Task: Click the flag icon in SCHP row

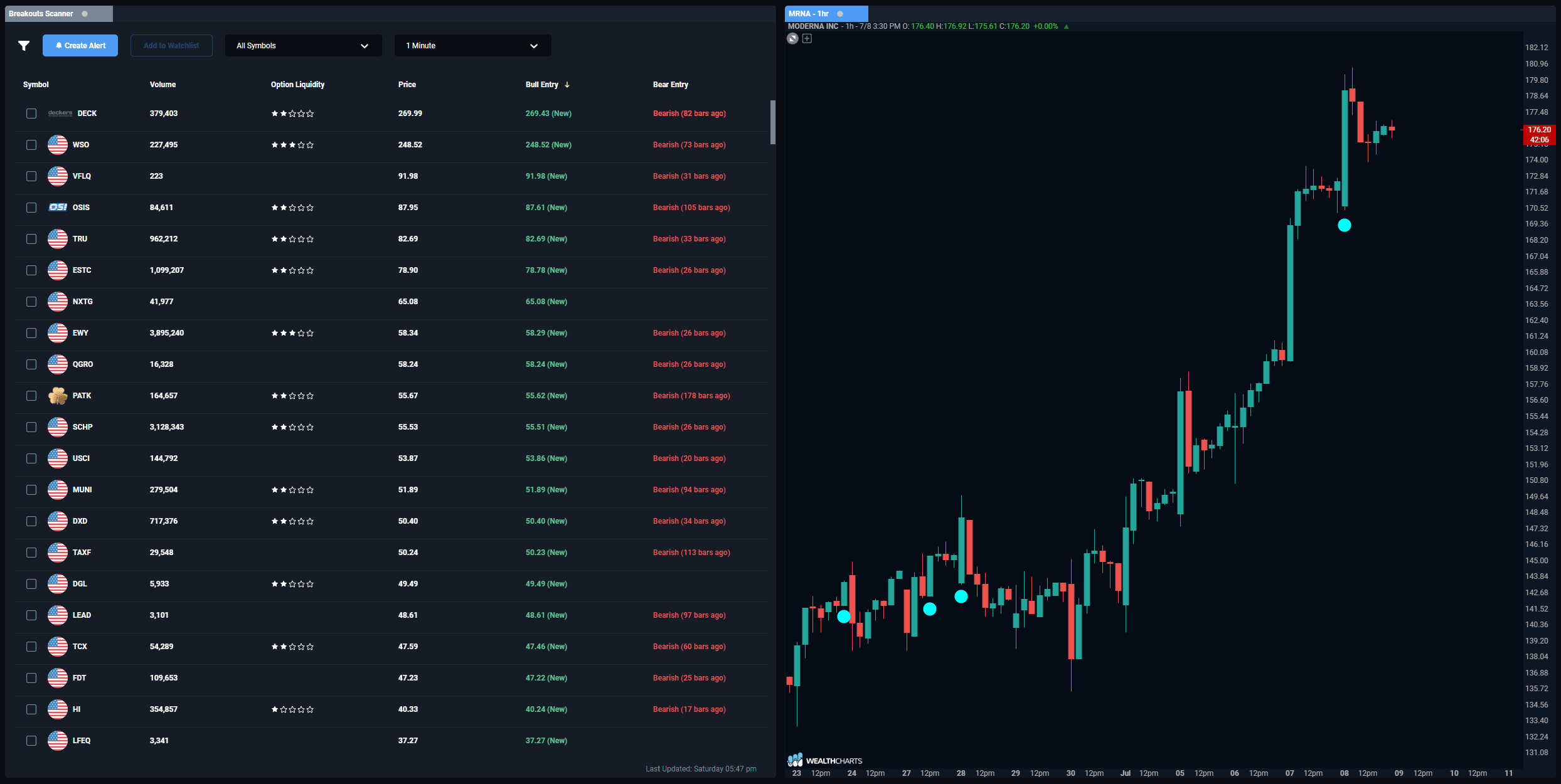Action: coord(58,427)
